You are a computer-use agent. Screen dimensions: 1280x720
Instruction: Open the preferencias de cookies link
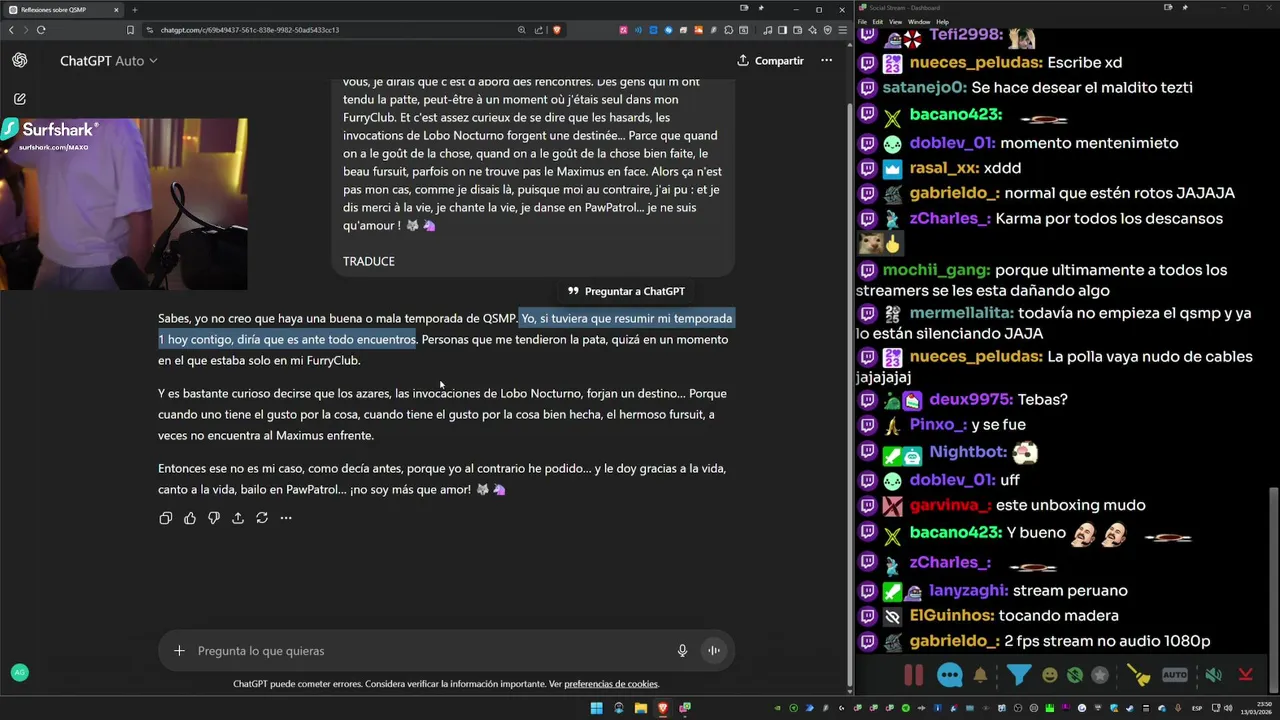[x=611, y=684]
